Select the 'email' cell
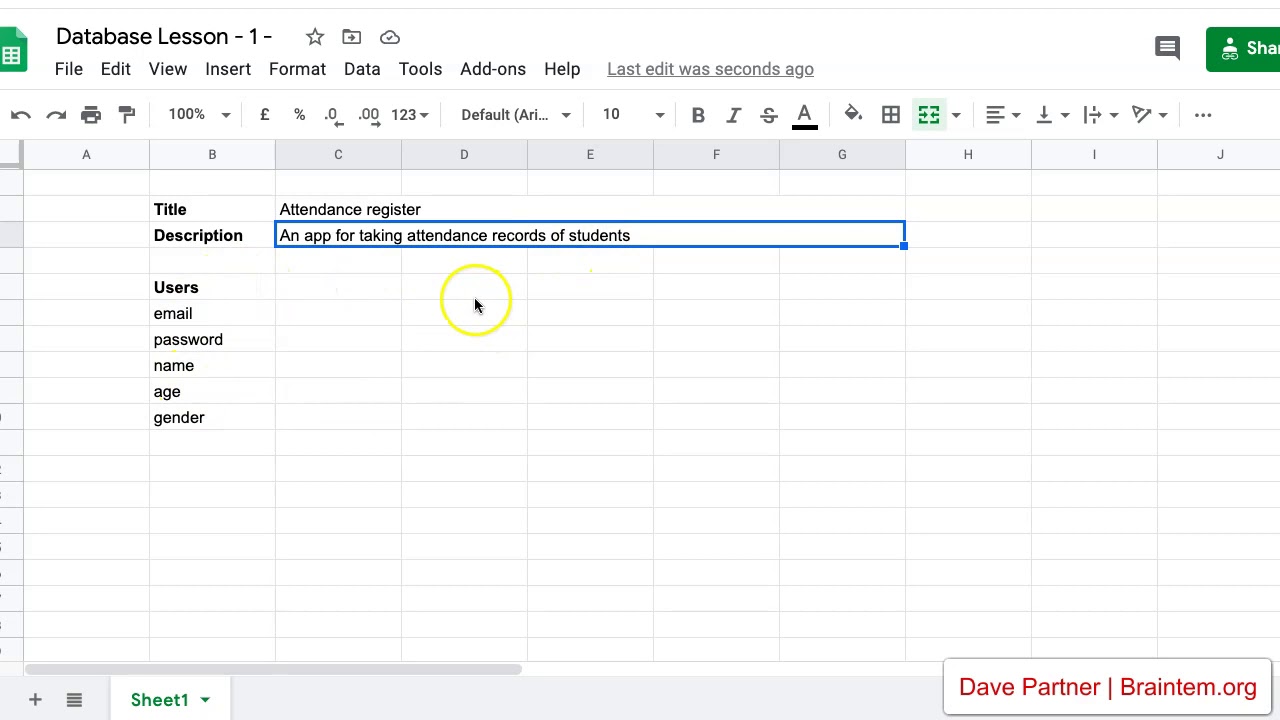 (212, 313)
